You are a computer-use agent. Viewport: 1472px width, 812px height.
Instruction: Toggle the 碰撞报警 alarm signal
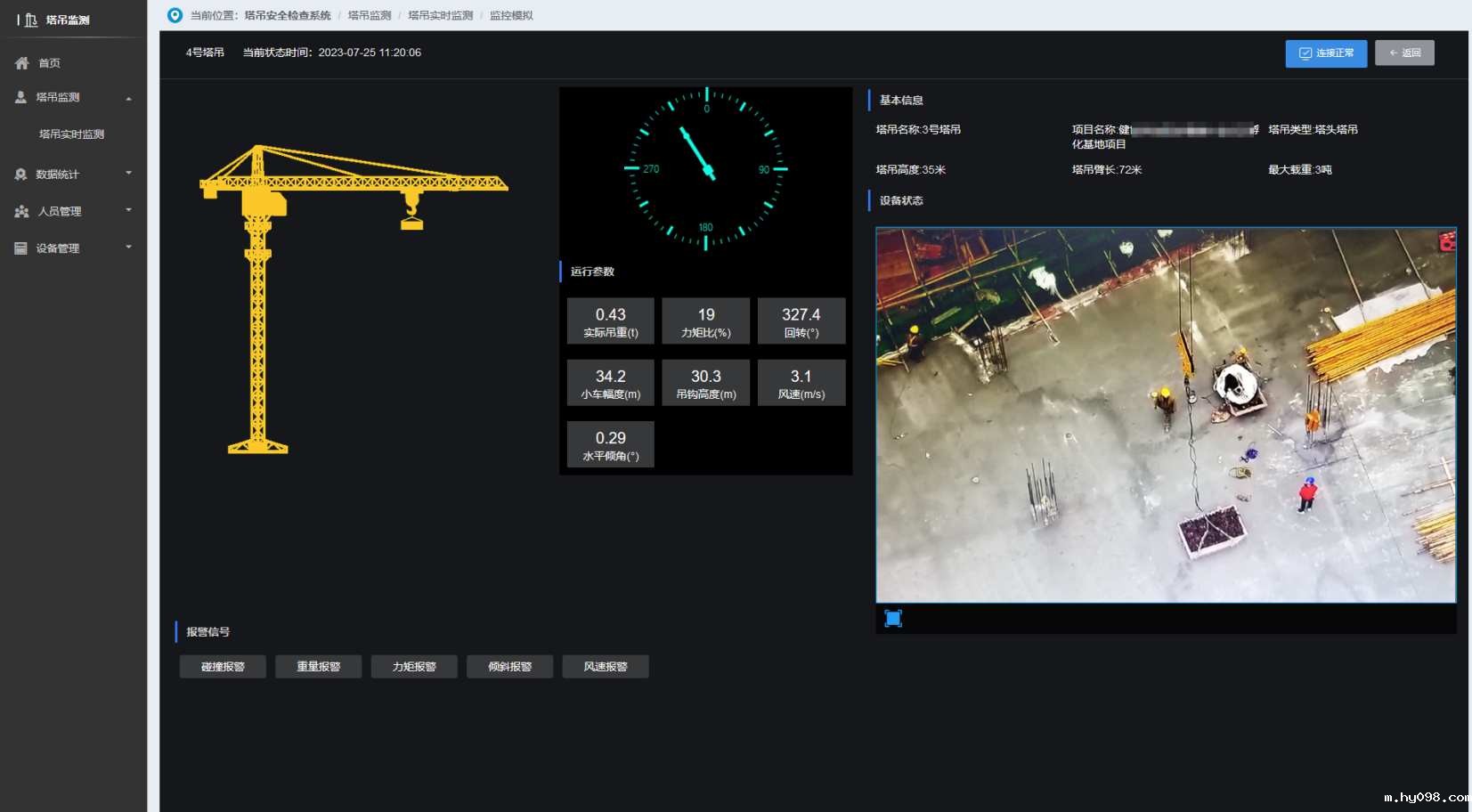click(x=223, y=667)
